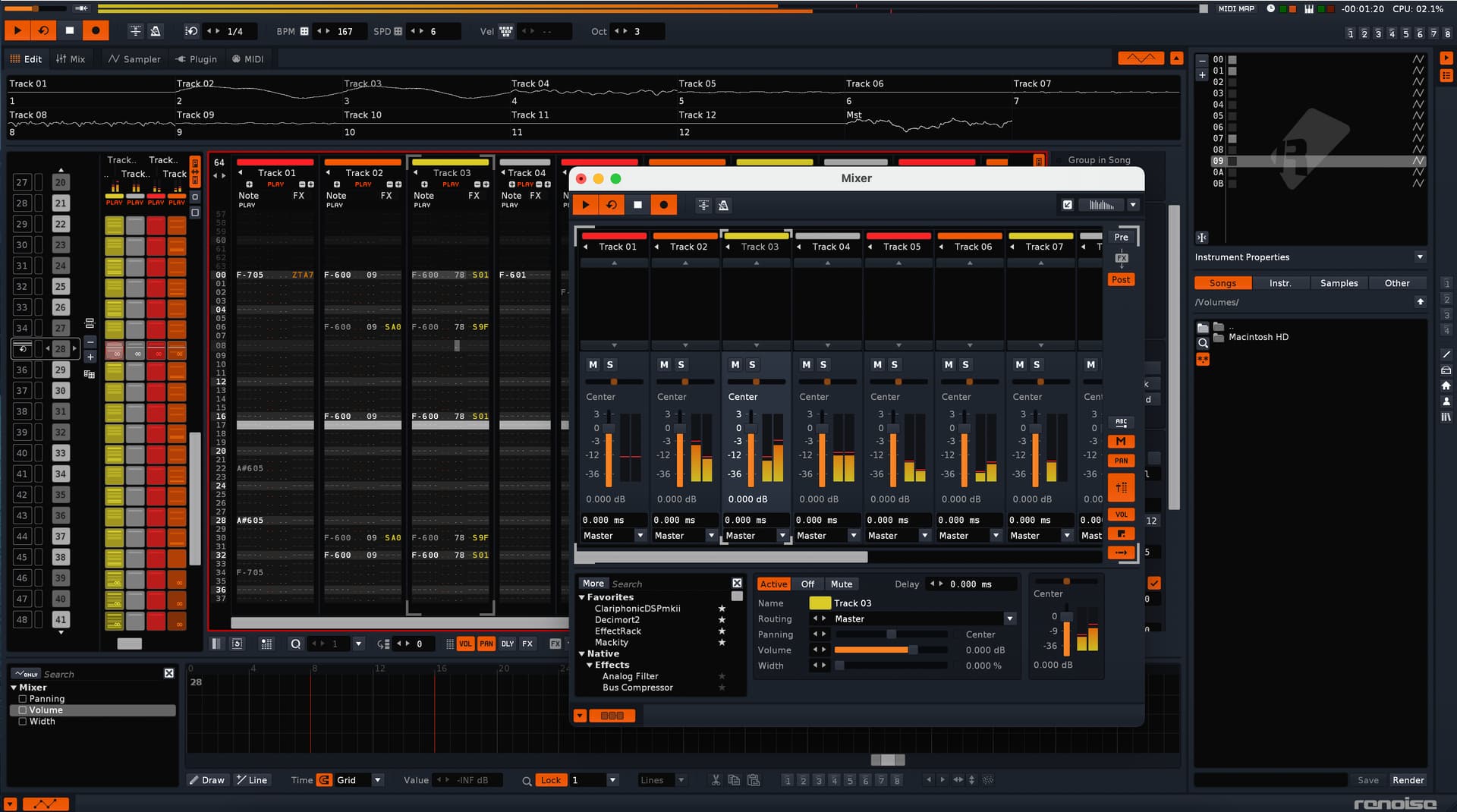Screen dimensions: 1457x812
Task: Click the BPM tap grid icon
Action: 304,31
